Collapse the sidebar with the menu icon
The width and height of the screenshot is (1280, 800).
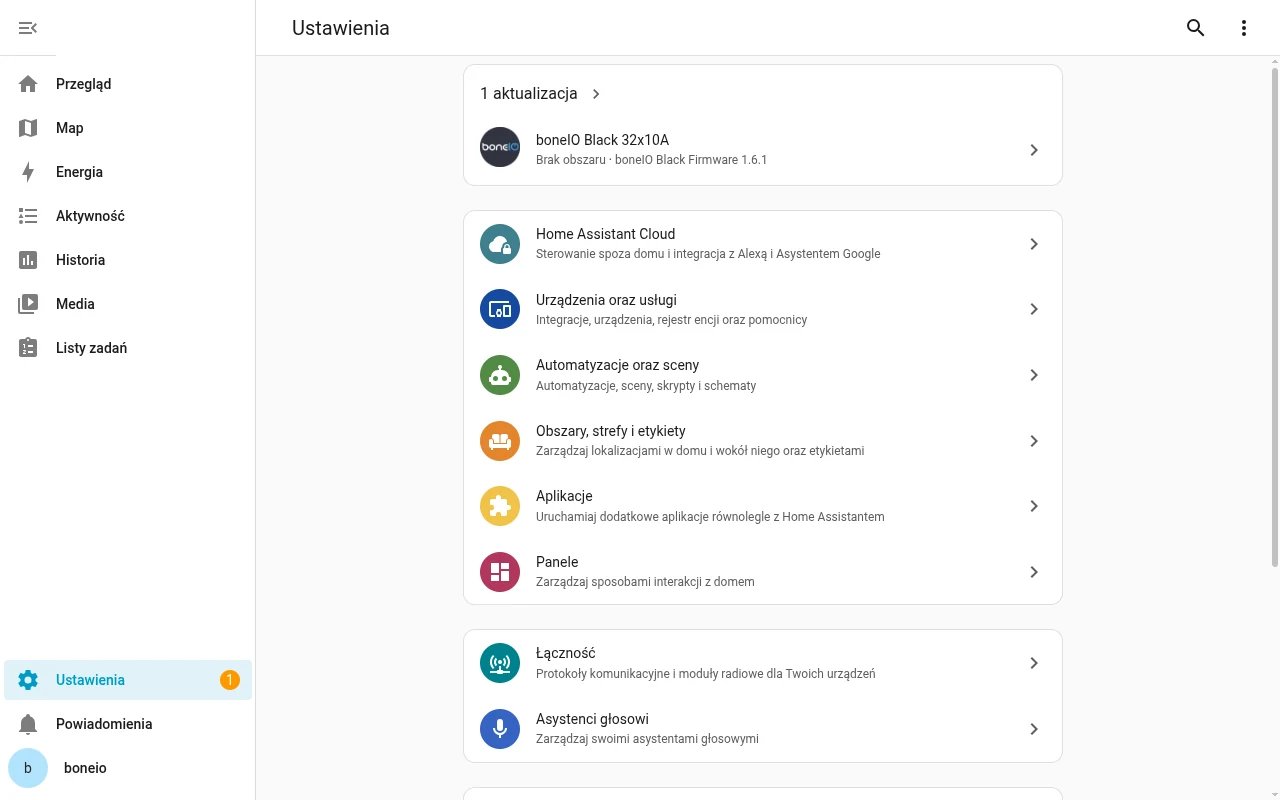[28, 28]
